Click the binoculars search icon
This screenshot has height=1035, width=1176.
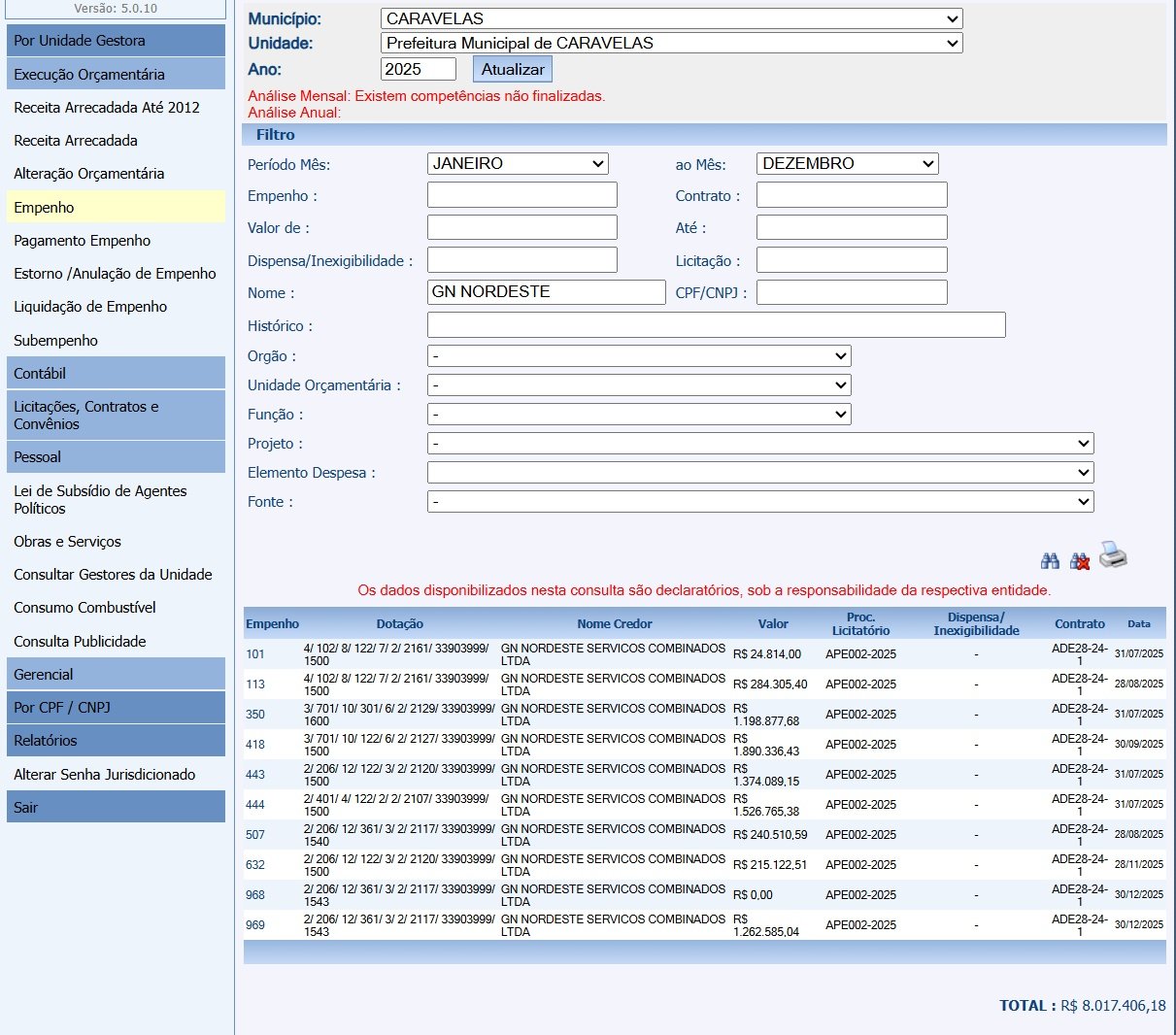coord(1050,561)
